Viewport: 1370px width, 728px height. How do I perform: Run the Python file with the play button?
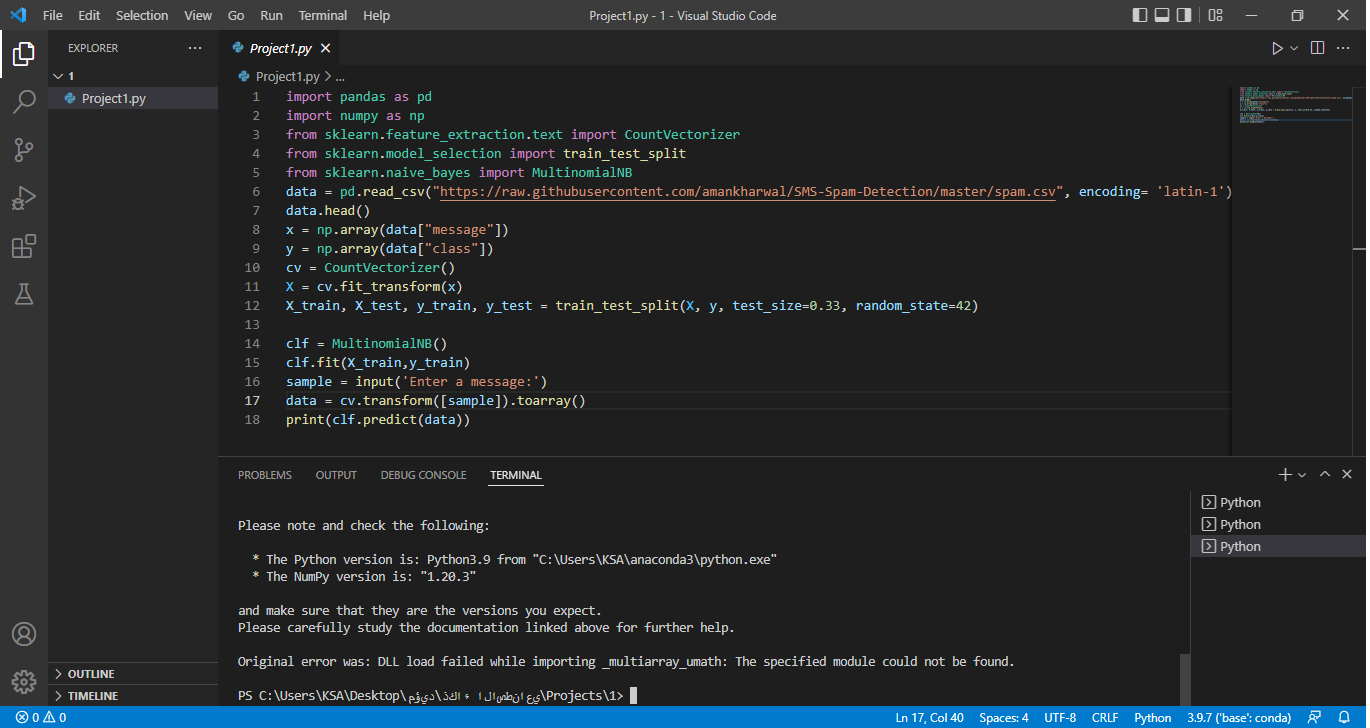point(1276,47)
